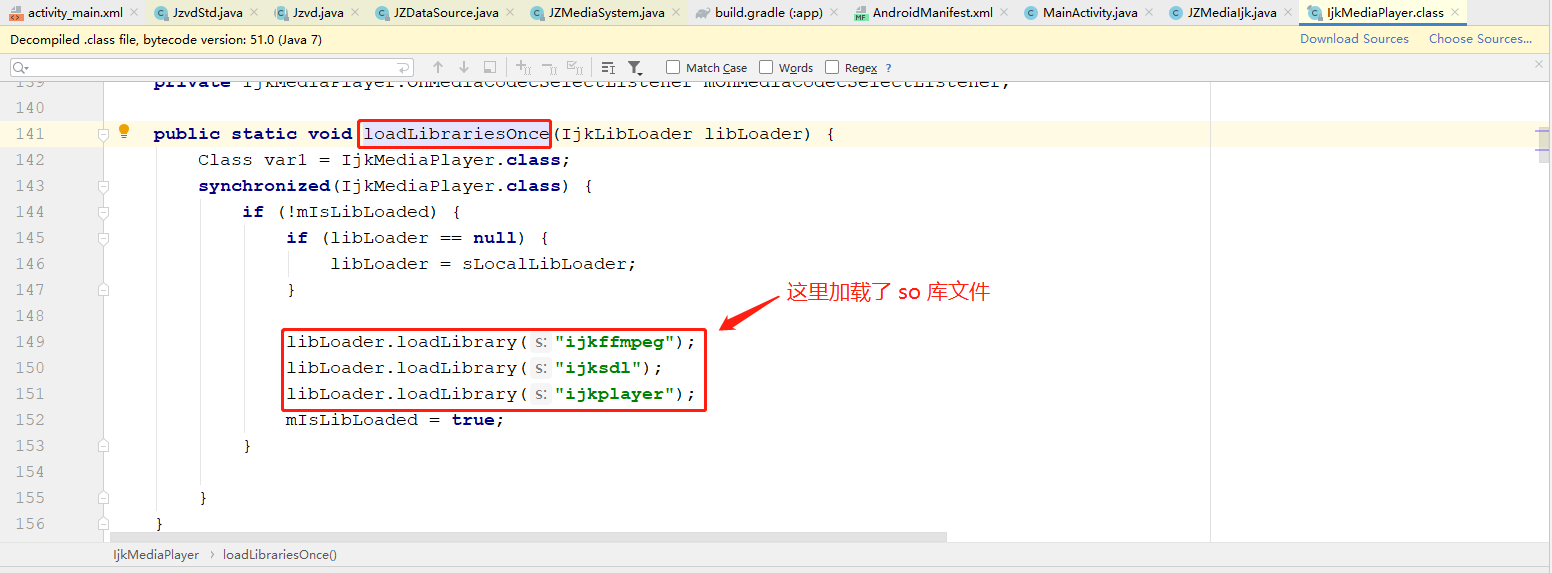Toggle Regex checkbox
This screenshot has width=1552, height=573.
tap(832, 67)
